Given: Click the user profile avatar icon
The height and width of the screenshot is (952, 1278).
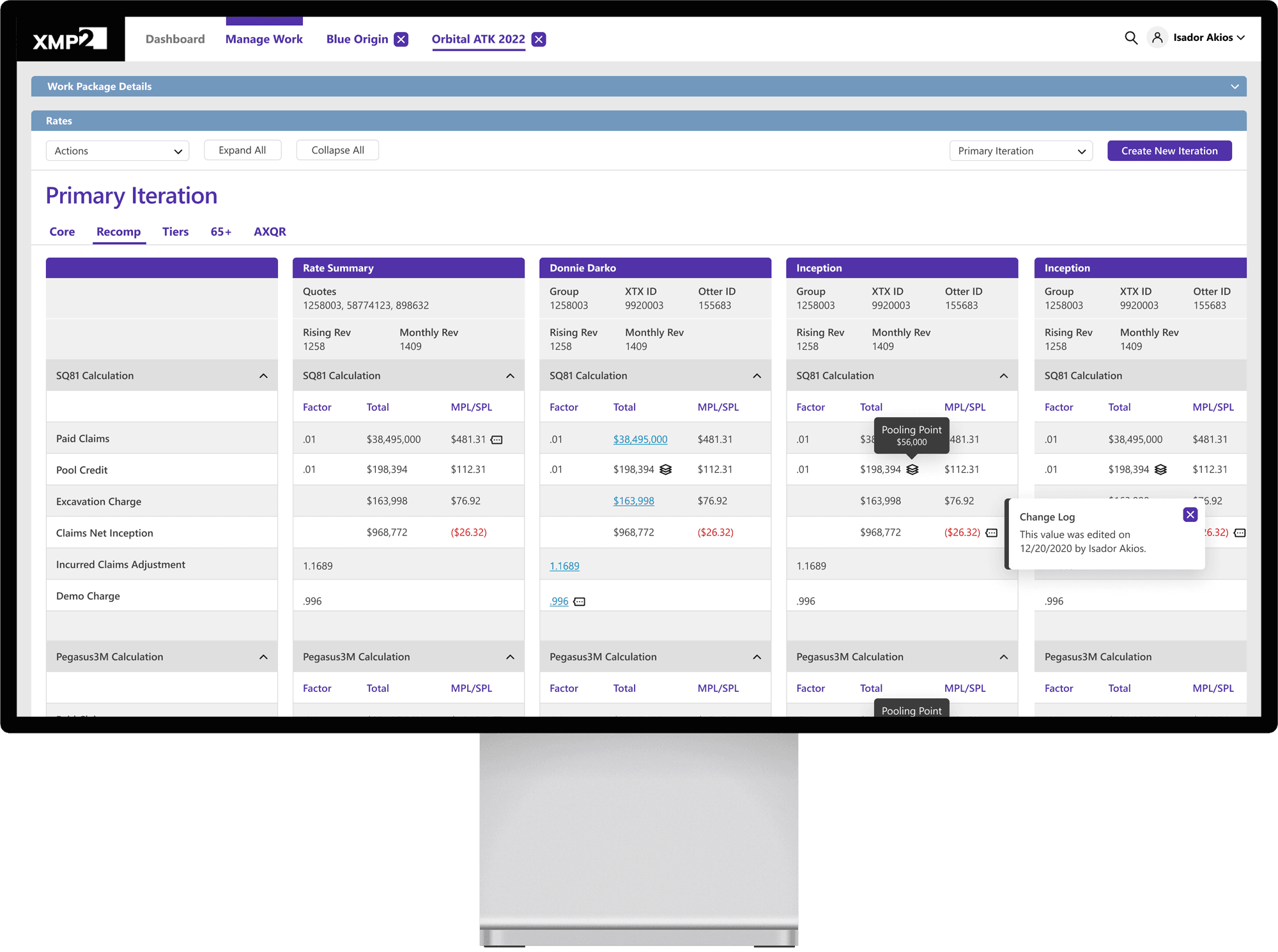Looking at the screenshot, I should 1157,38.
